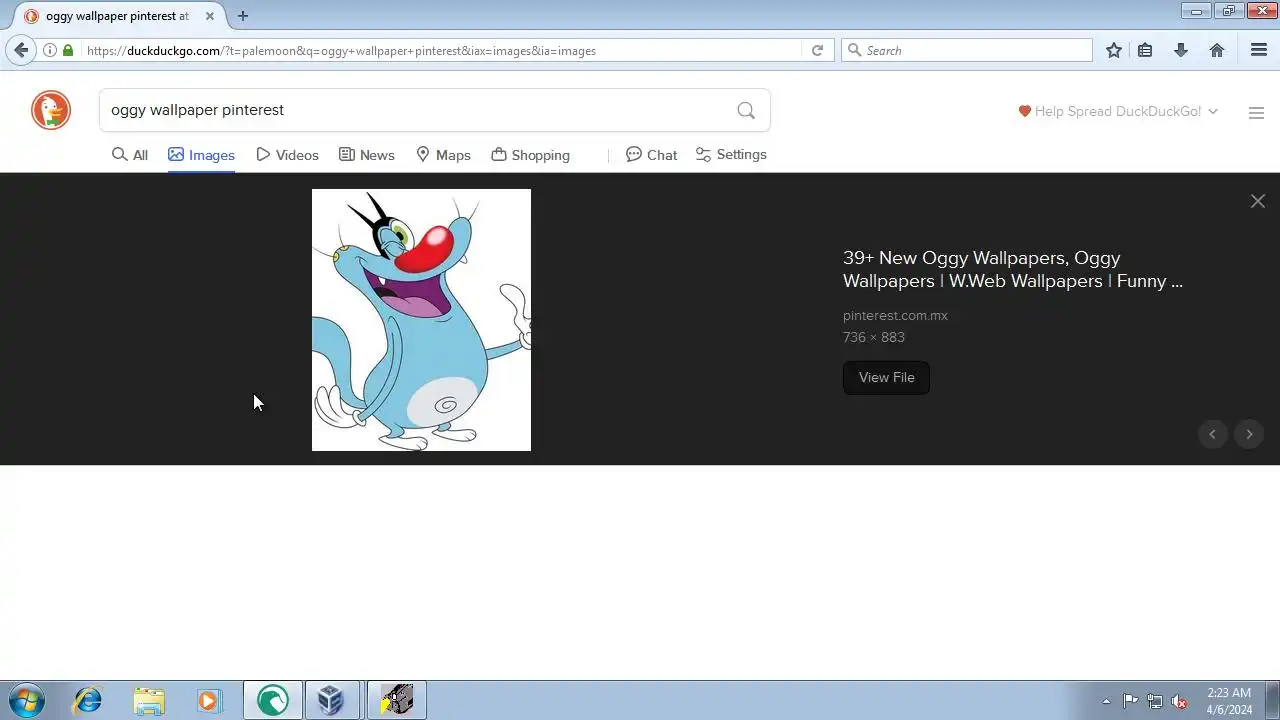This screenshot has height=720, width=1280.
Task: Open DuckDuckGo Chat
Action: [x=651, y=155]
